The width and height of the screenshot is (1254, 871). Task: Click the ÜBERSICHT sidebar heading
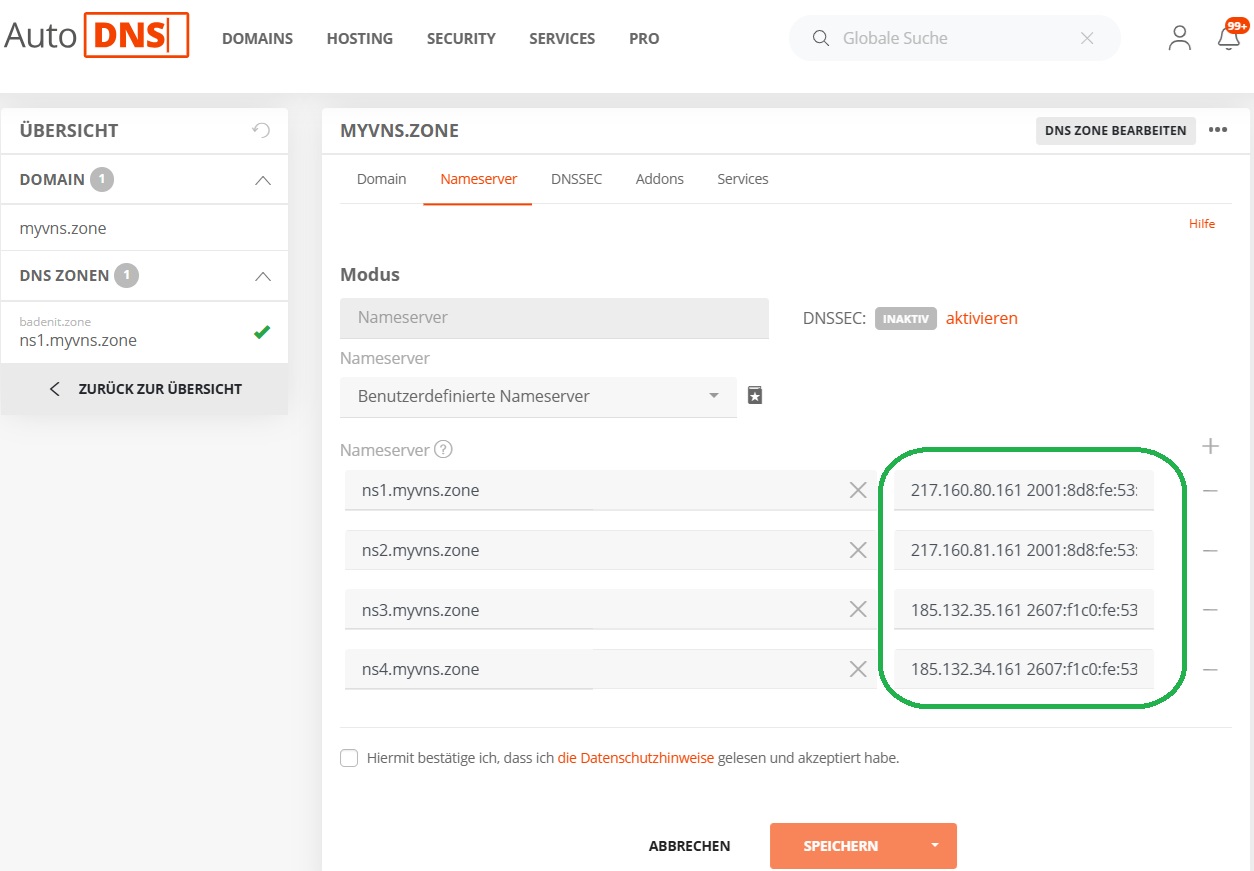tap(69, 130)
